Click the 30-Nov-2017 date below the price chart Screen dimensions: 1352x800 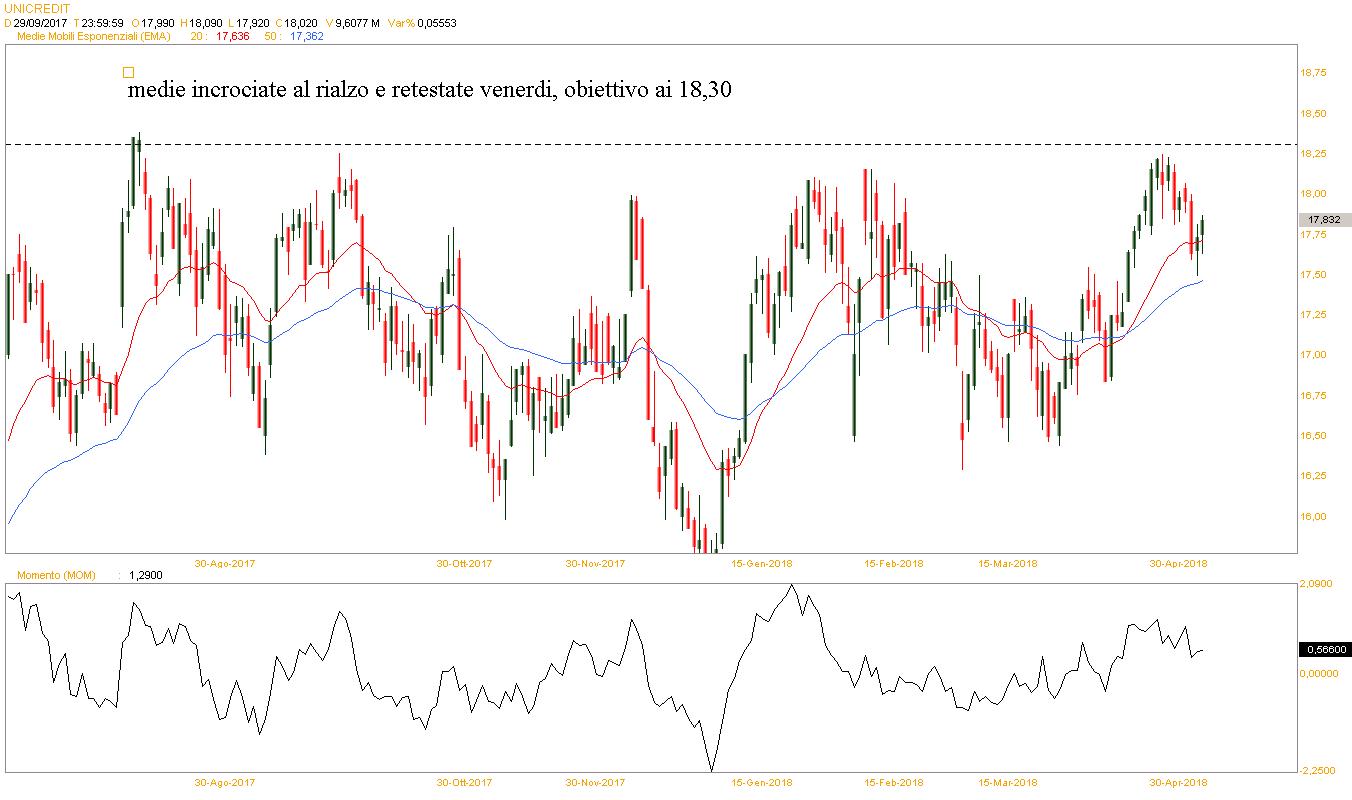click(x=595, y=563)
